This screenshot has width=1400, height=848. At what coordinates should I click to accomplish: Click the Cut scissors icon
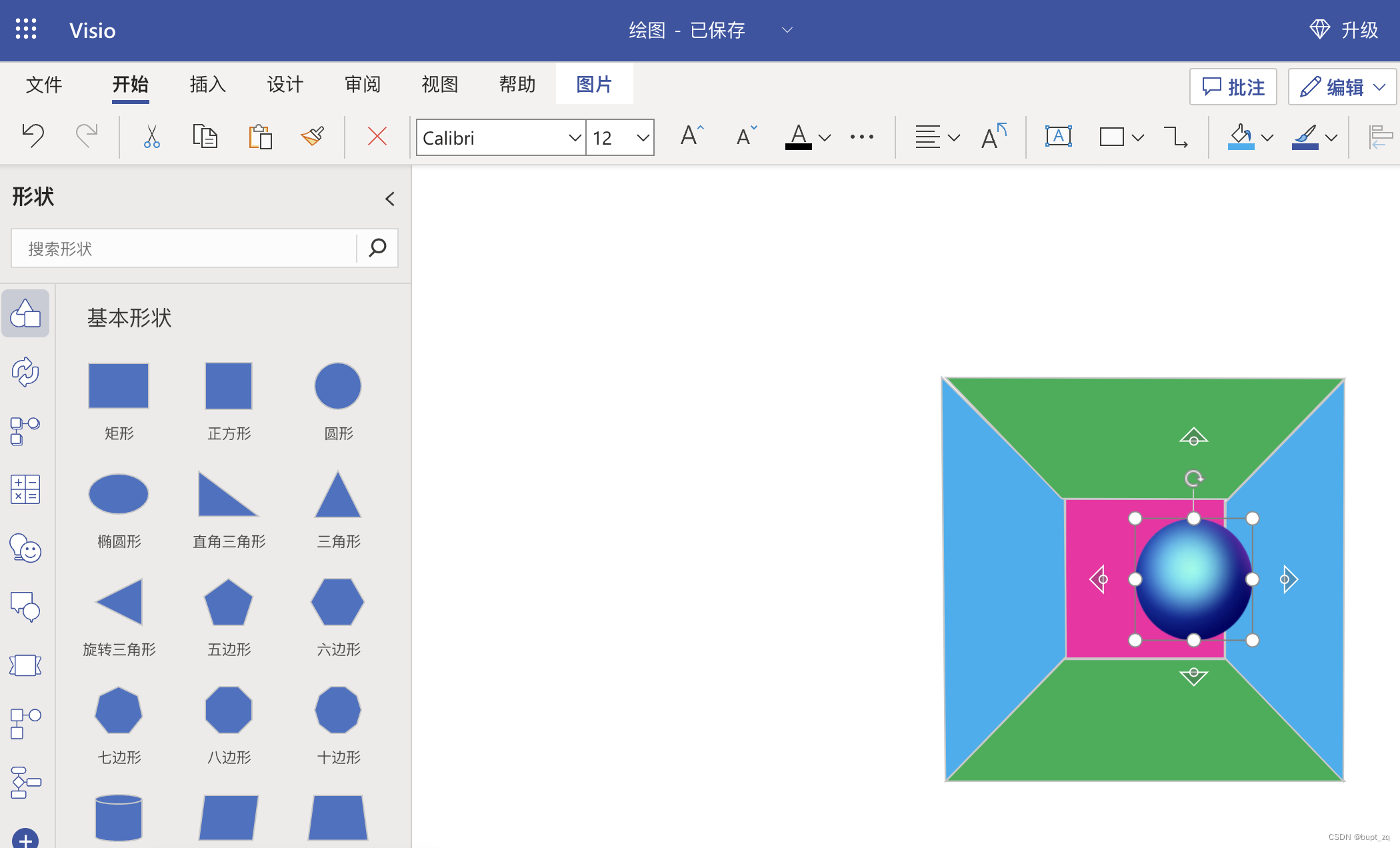coord(151,137)
